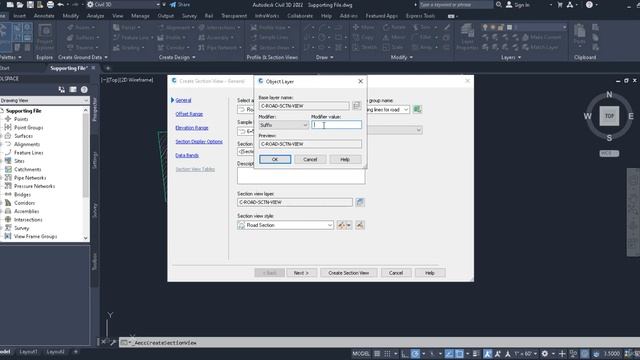Click the Create Section View button
The height and width of the screenshot is (360, 640).
pos(349,273)
